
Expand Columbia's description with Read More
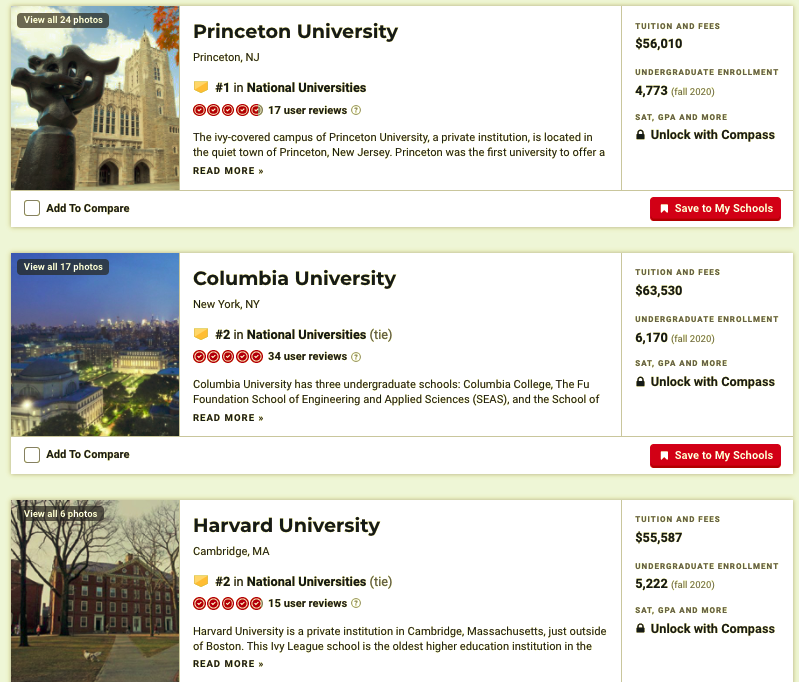tap(228, 418)
